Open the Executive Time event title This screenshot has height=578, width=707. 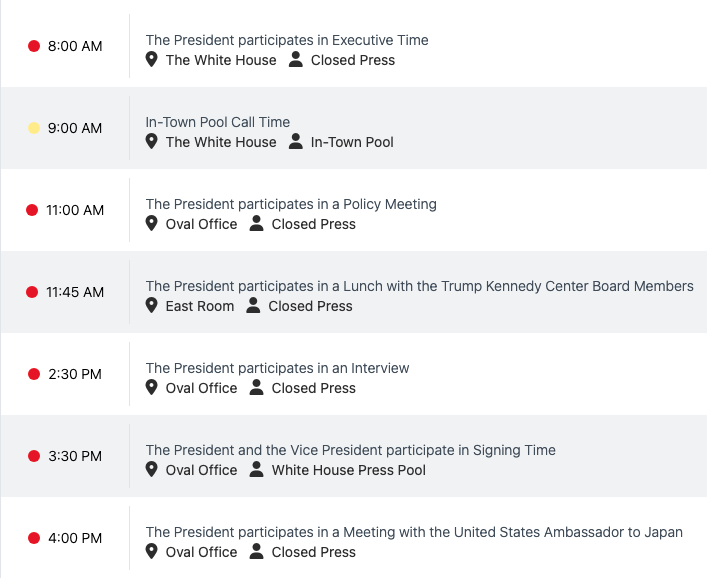click(x=287, y=41)
